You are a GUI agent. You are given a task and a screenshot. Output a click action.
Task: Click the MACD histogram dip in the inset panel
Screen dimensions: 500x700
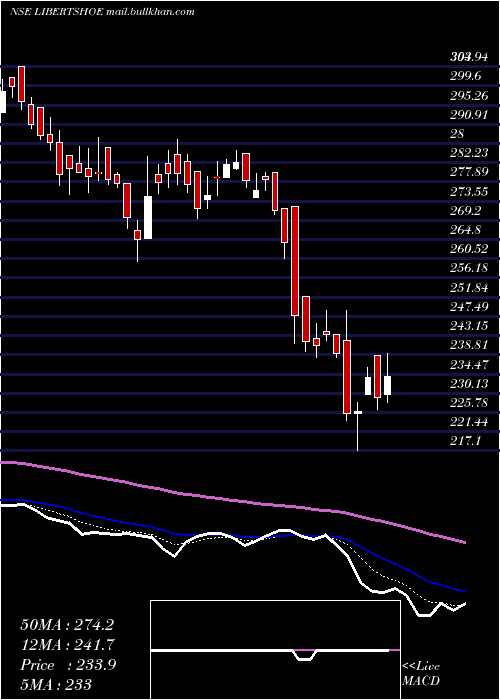305,655
